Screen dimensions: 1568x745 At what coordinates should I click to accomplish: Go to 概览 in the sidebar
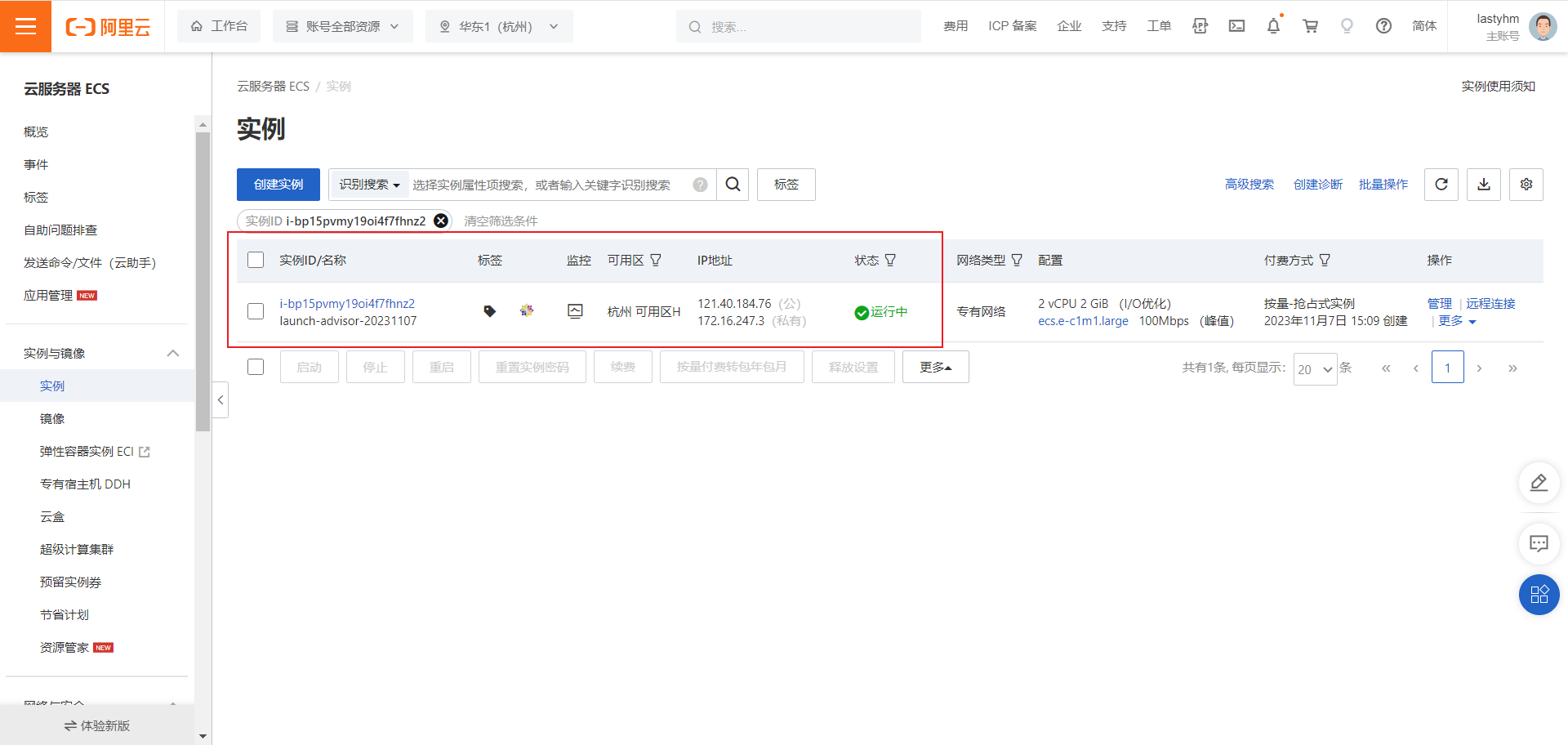36,132
